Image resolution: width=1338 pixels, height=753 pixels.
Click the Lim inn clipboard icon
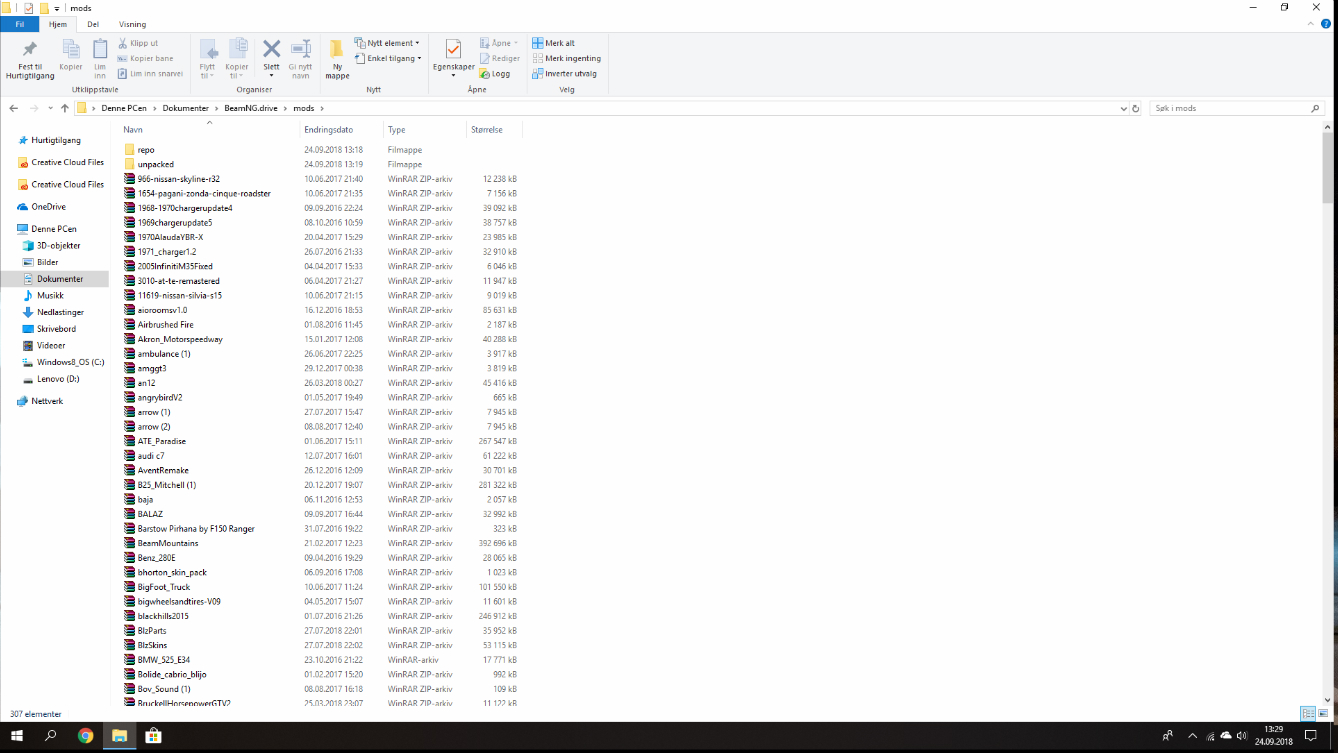100,49
